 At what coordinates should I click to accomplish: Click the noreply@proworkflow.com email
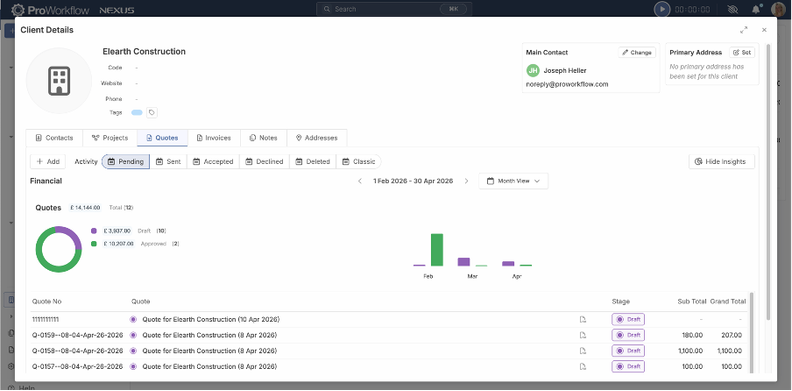[x=567, y=84]
